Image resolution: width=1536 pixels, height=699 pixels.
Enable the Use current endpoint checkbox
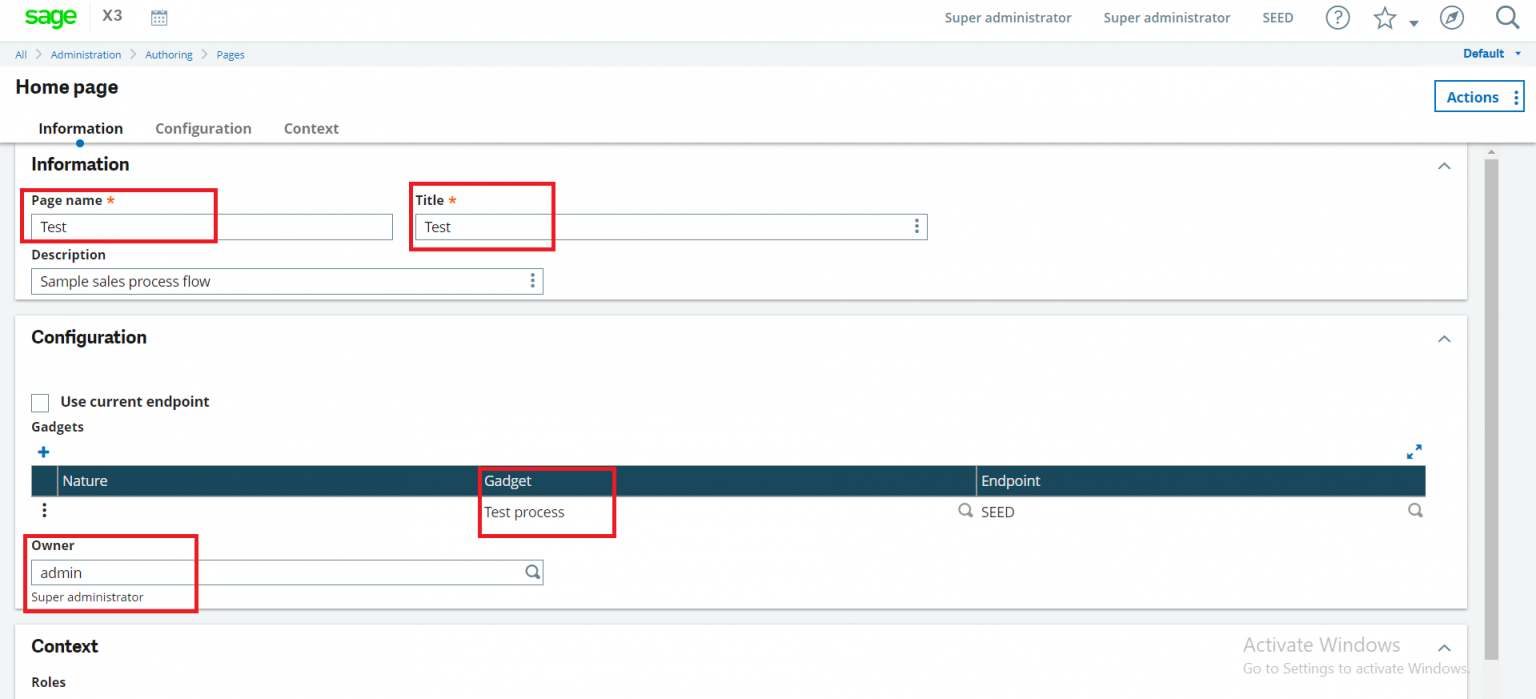pos(40,402)
